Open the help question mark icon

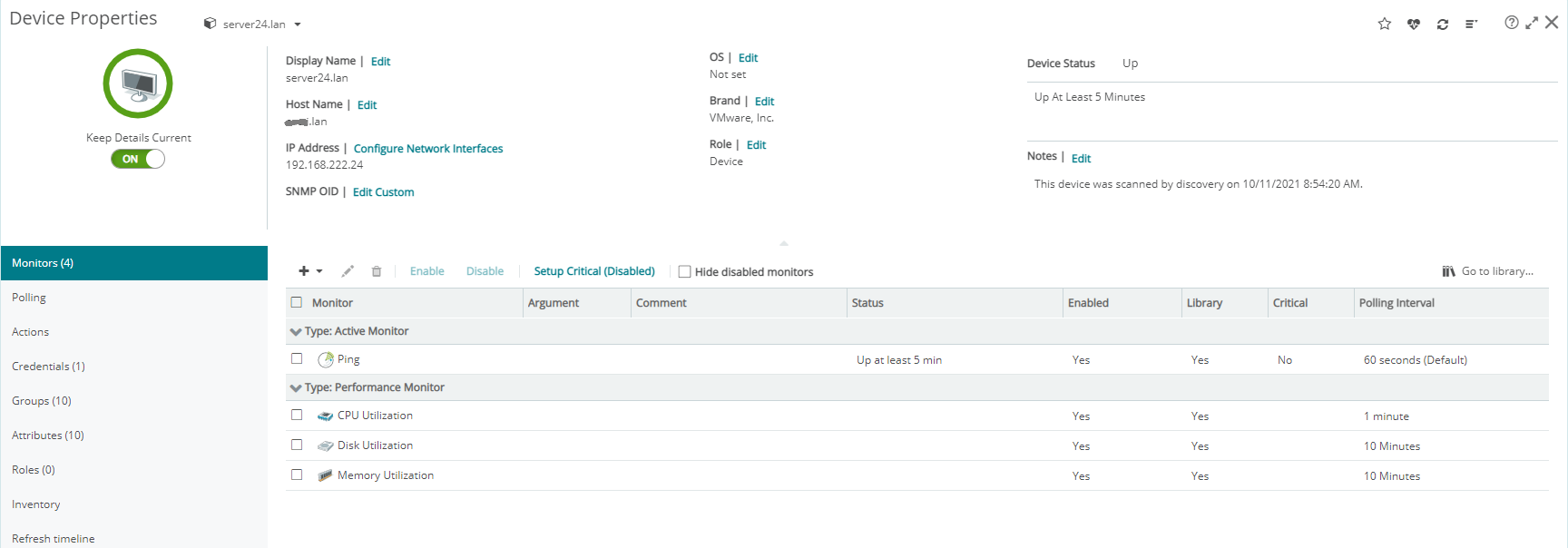[1511, 23]
